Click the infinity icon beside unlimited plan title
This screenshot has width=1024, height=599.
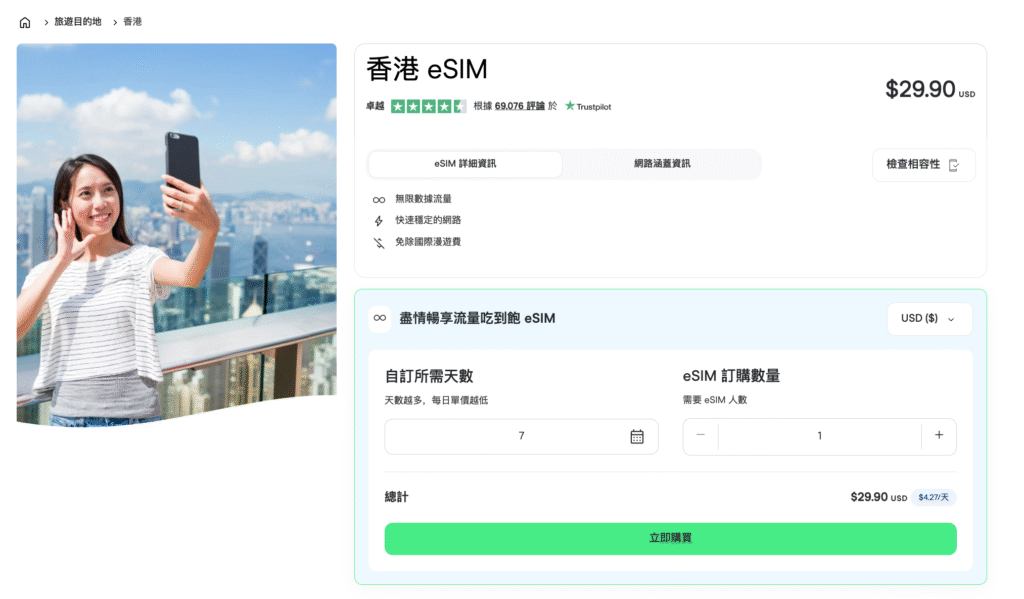(380, 318)
